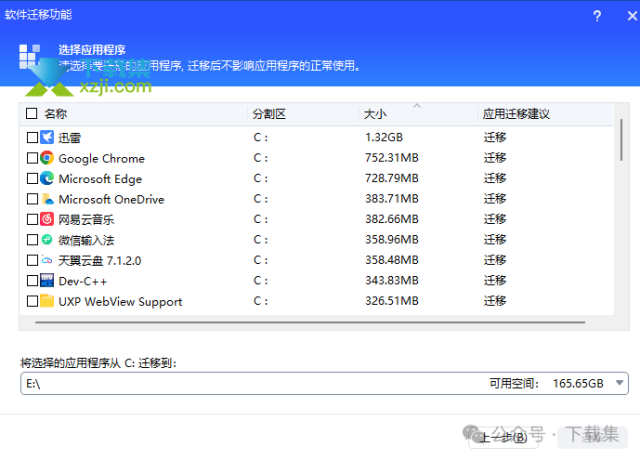This screenshot has height=460, width=640.
Task: Check the UXP WebView Support checkbox
Action: 32,301
